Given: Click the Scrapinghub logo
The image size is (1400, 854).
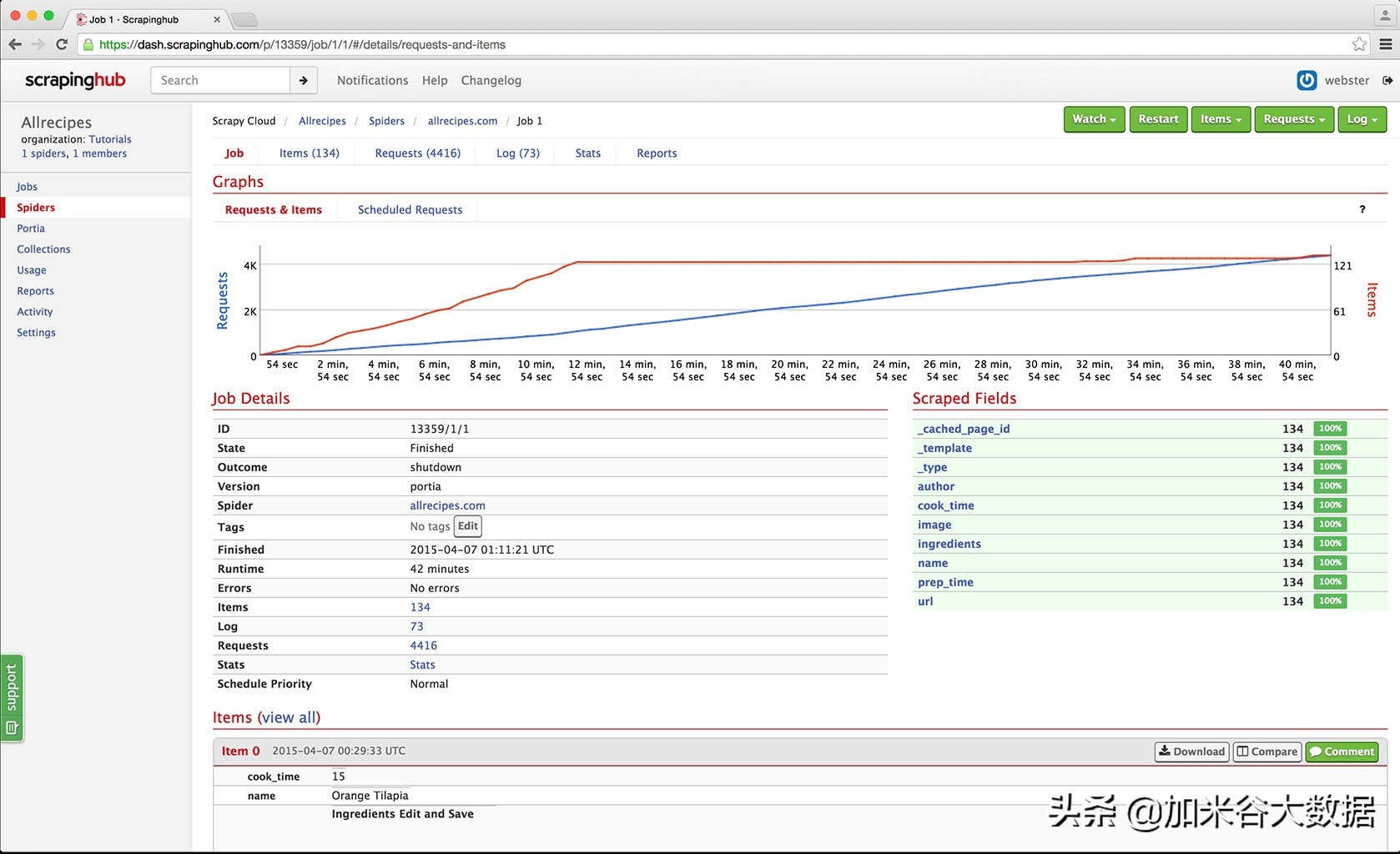Looking at the screenshot, I should tap(75, 80).
